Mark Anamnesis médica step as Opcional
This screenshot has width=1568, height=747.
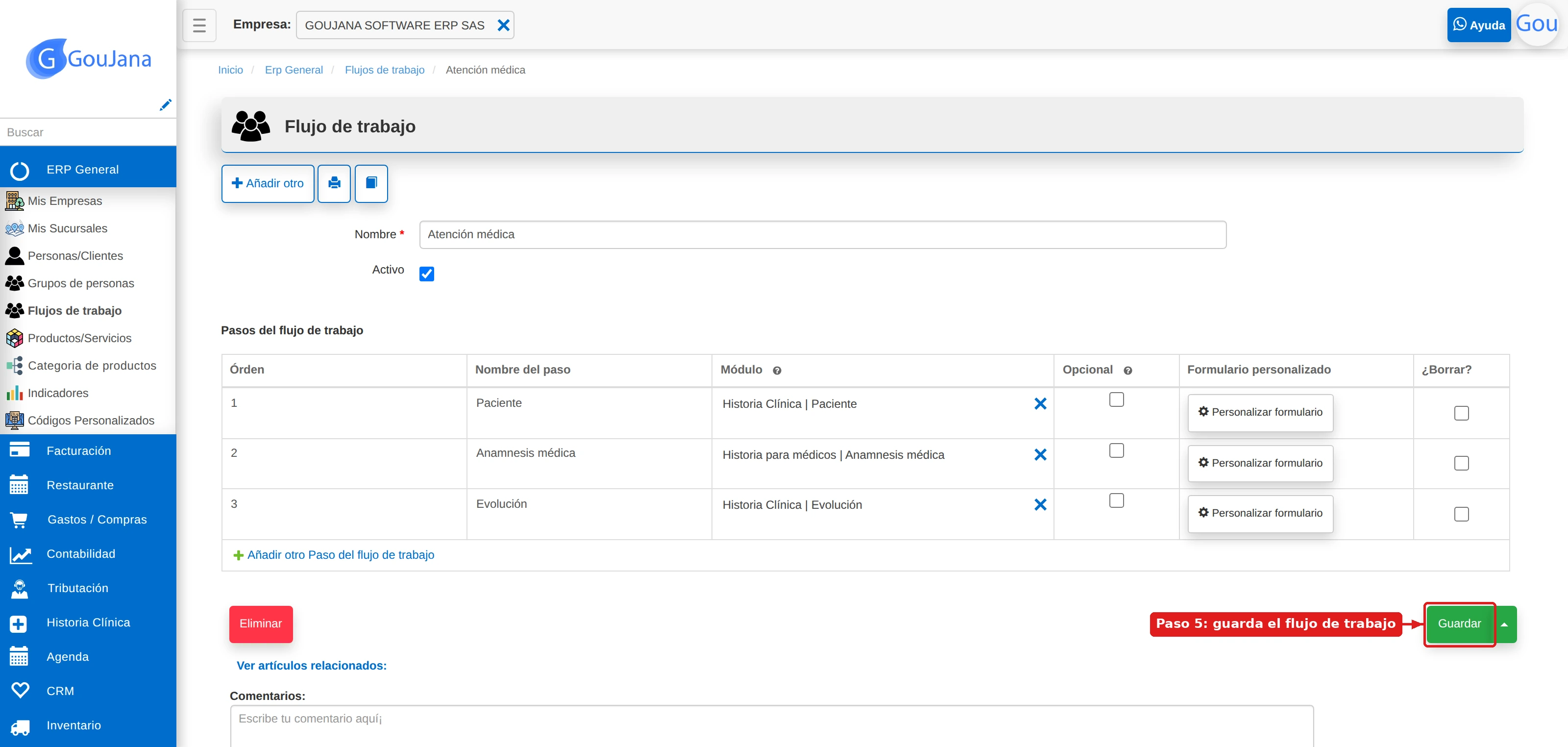click(1116, 450)
